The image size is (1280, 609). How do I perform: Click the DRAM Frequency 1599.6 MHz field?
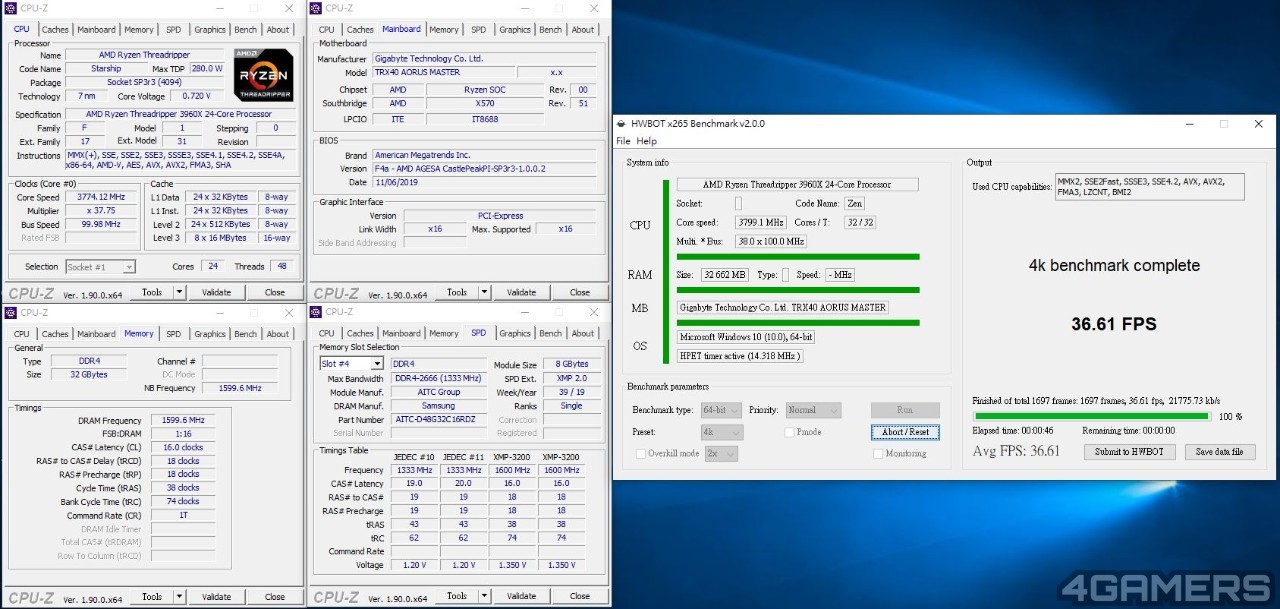point(183,421)
